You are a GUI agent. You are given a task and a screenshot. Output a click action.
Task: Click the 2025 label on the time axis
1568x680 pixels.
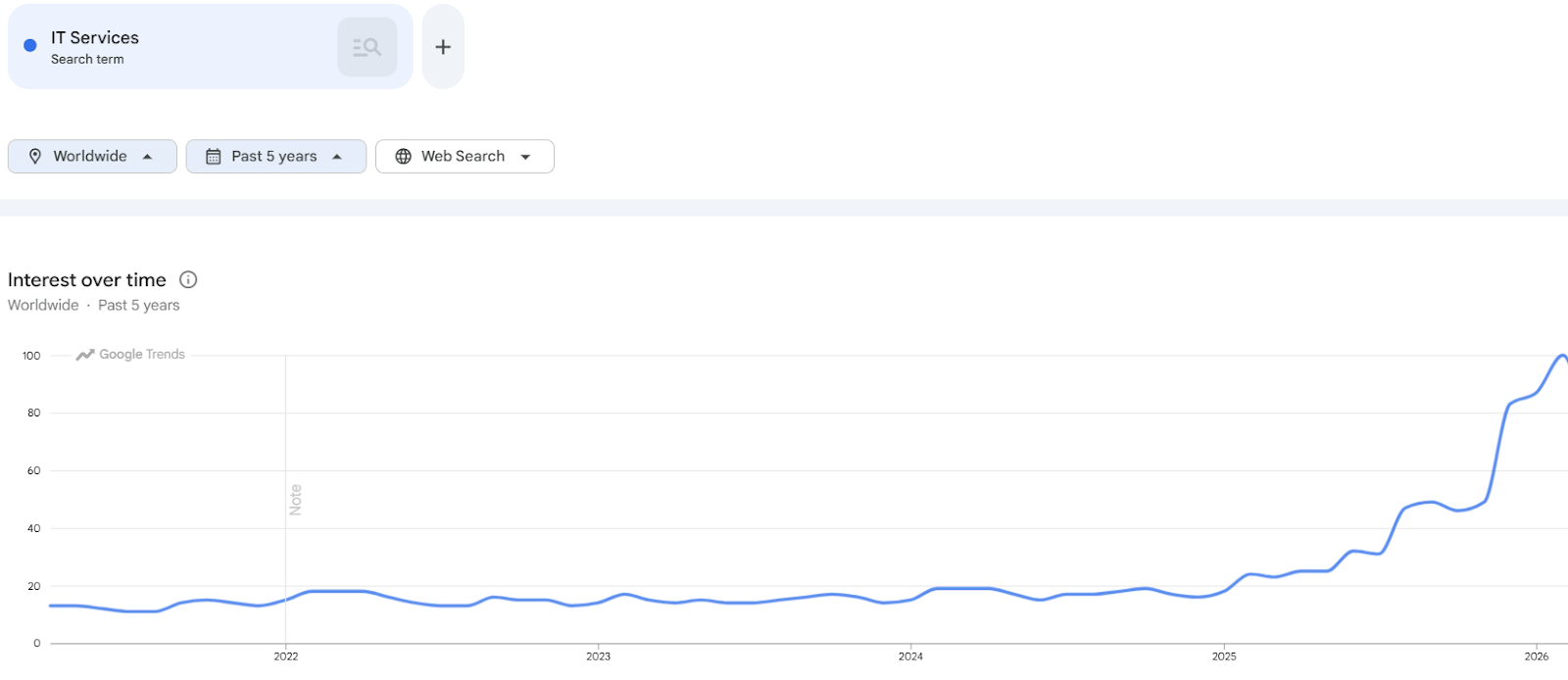pos(1224,656)
